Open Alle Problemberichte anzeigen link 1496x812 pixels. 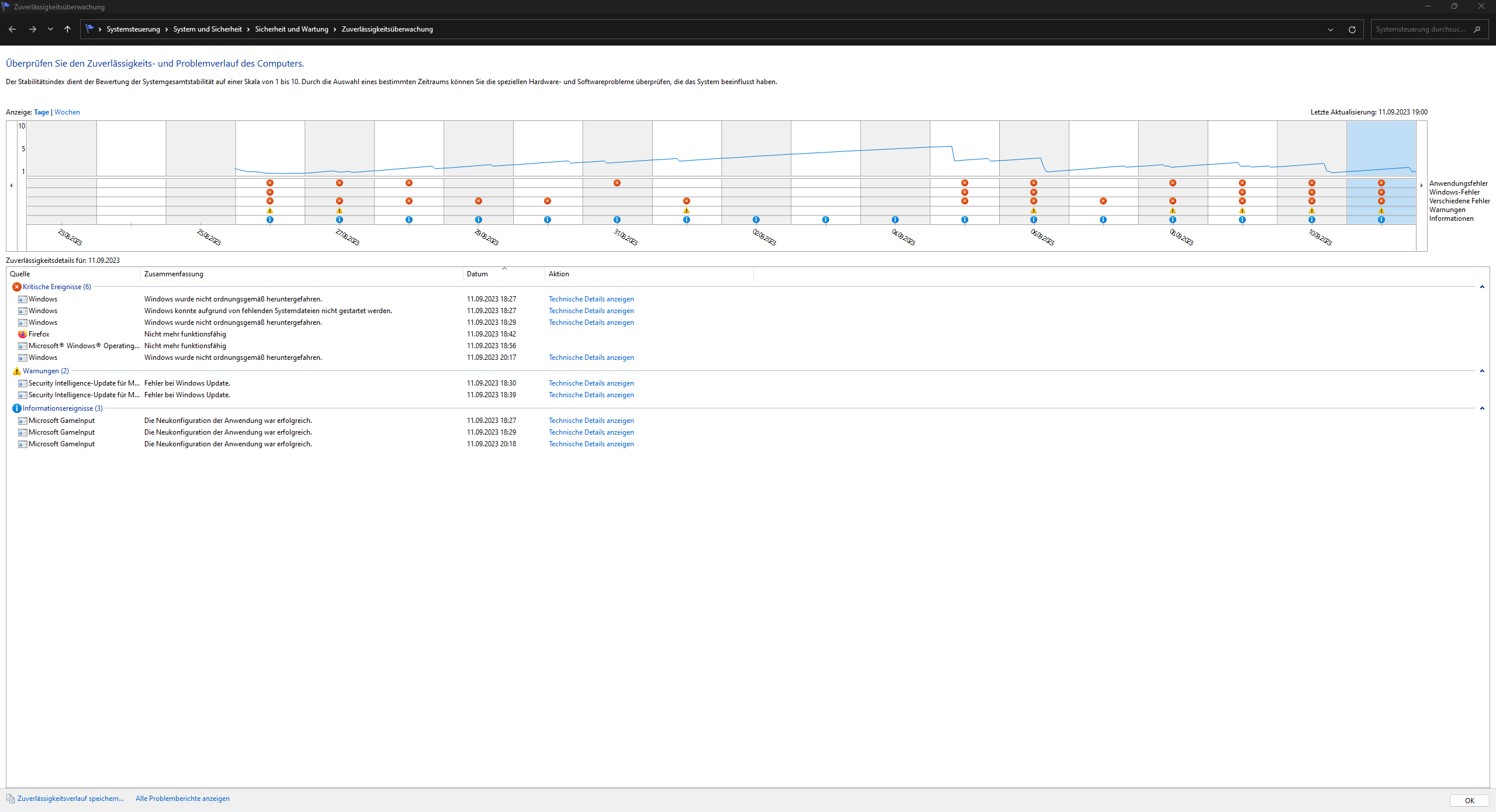click(x=182, y=799)
